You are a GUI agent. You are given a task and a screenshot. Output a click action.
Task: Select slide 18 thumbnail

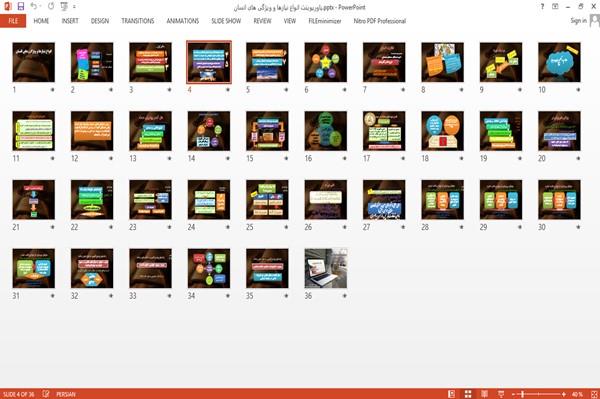click(442, 131)
